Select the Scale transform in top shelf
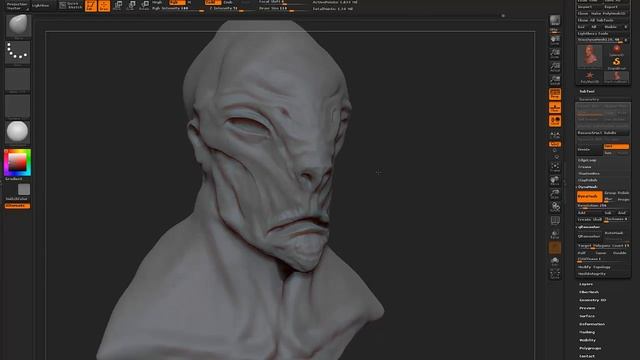This screenshot has width=640, height=360. [x=131, y=5]
